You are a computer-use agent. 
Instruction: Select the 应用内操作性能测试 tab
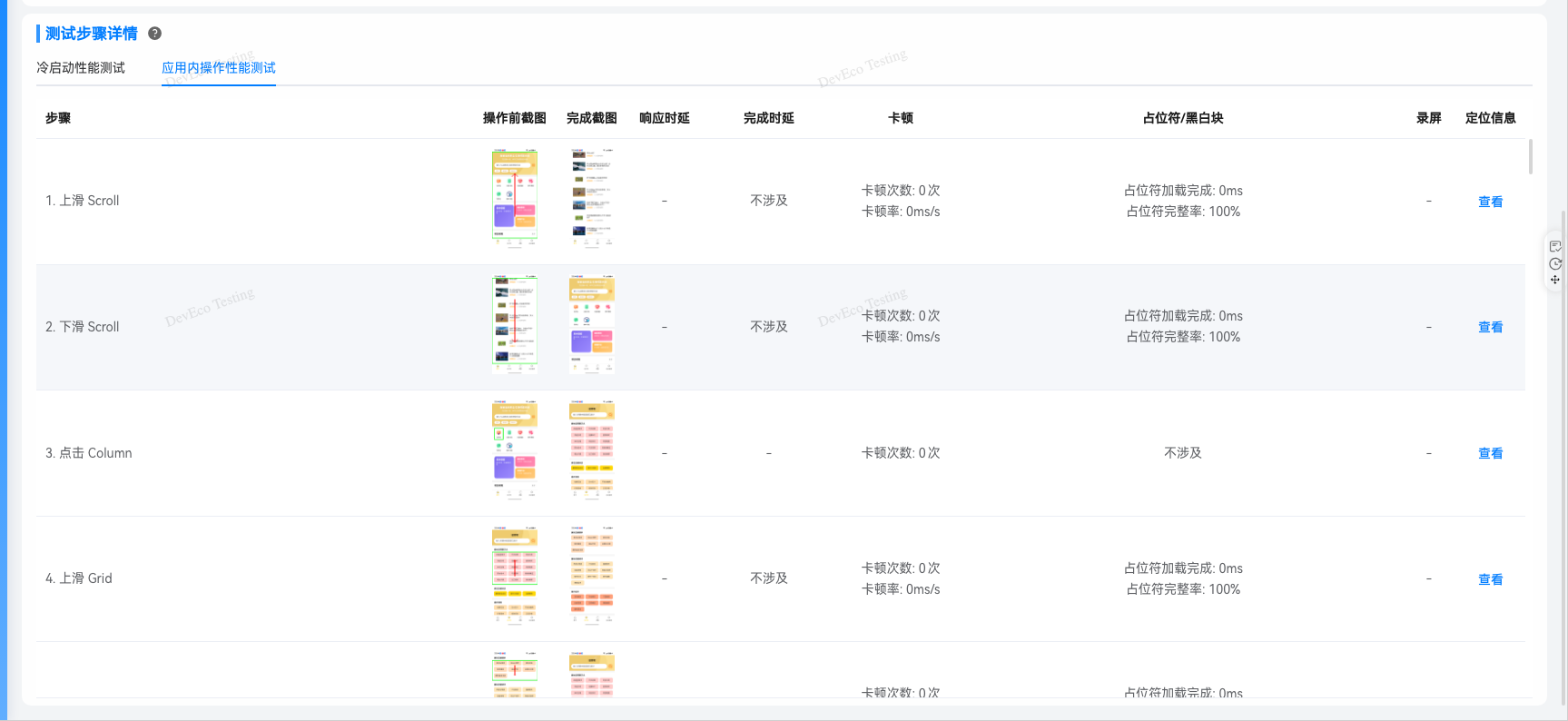pos(219,68)
